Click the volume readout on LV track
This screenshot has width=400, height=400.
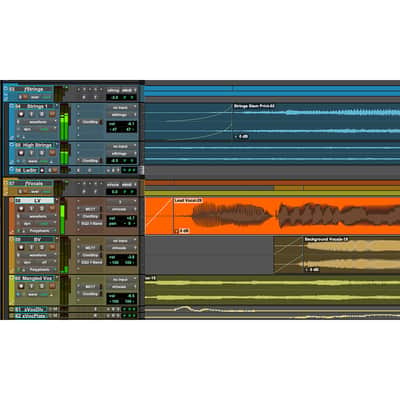[x=122, y=218]
